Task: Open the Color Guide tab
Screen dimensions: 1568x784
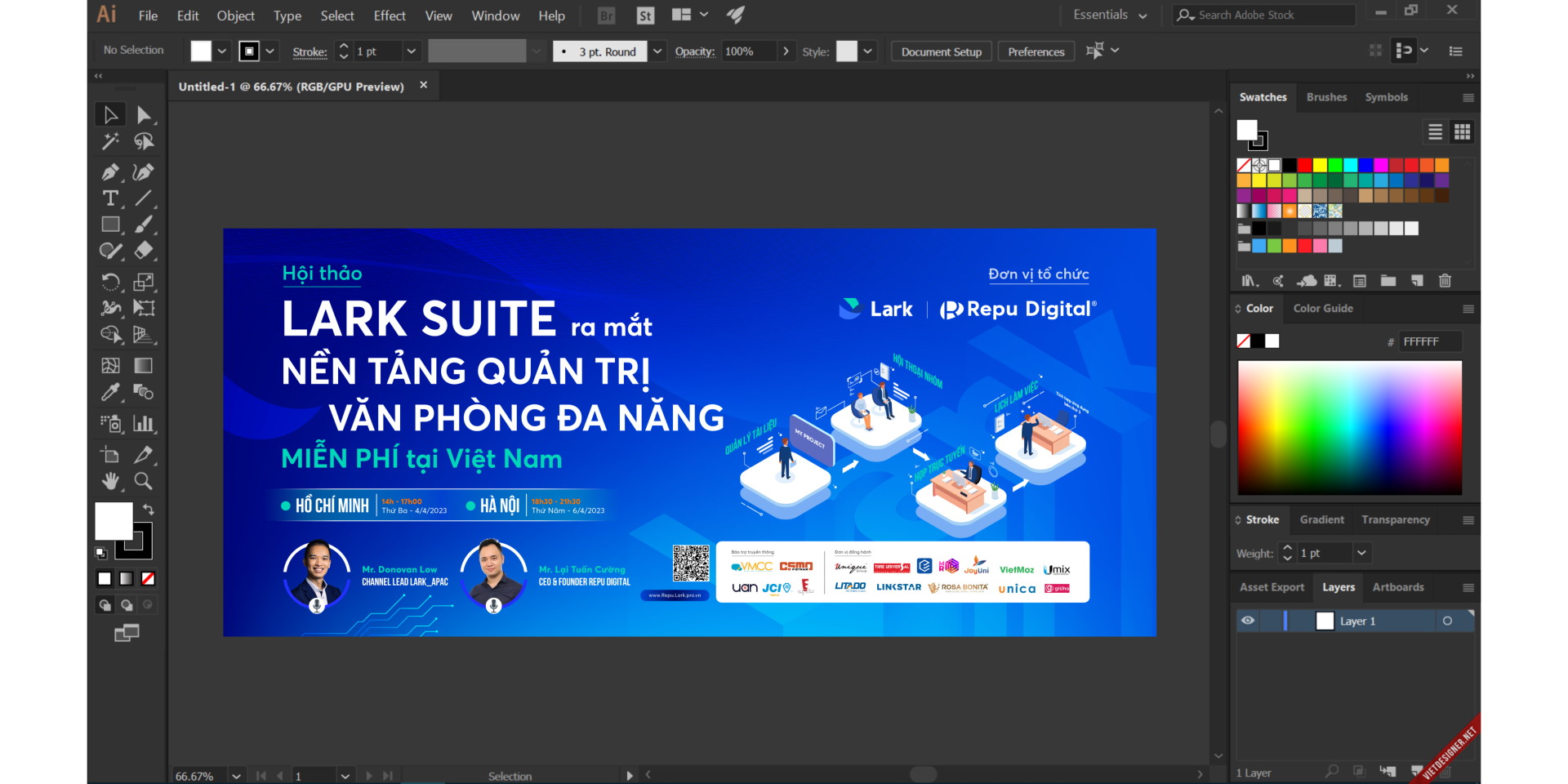Action: point(1323,308)
